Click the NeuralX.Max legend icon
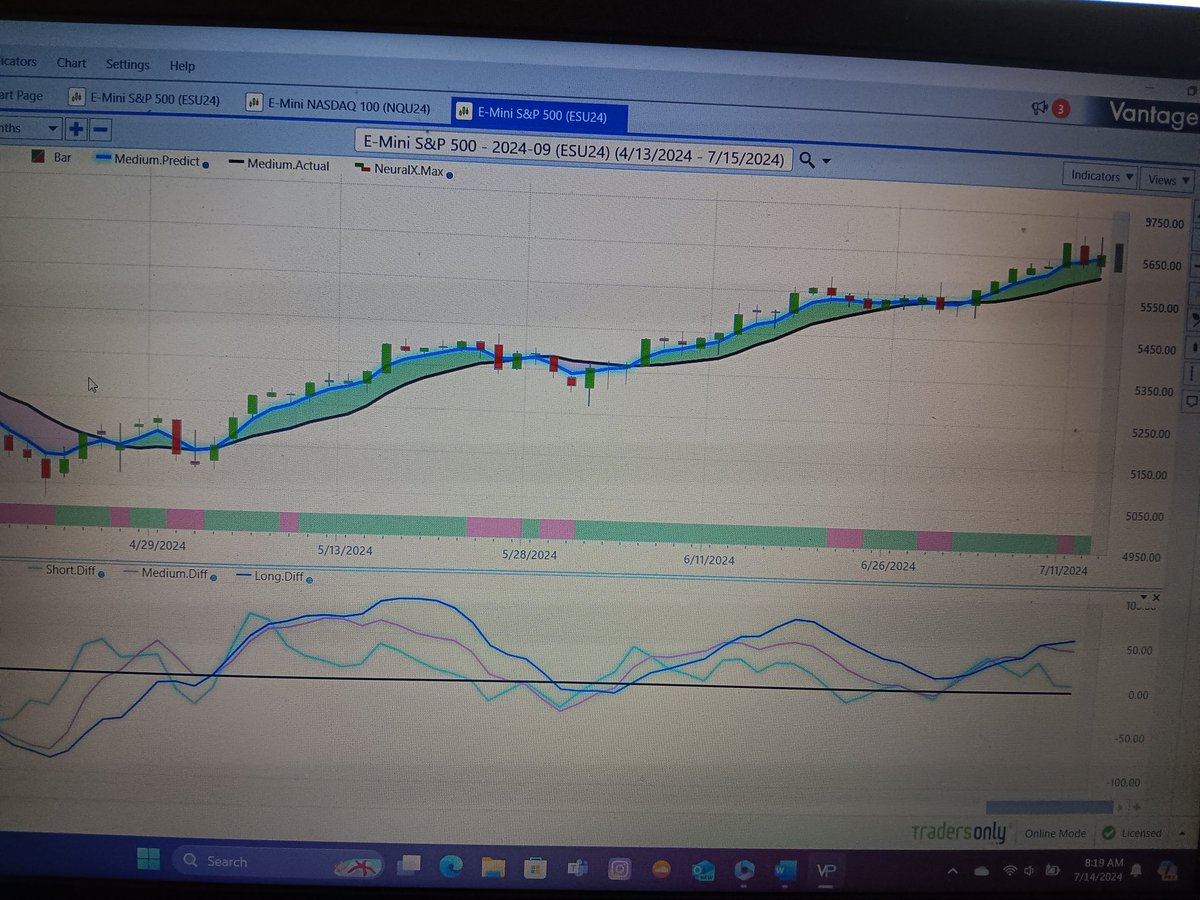The height and width of the screenshot is (900, 1200). (x=362, y=168)
